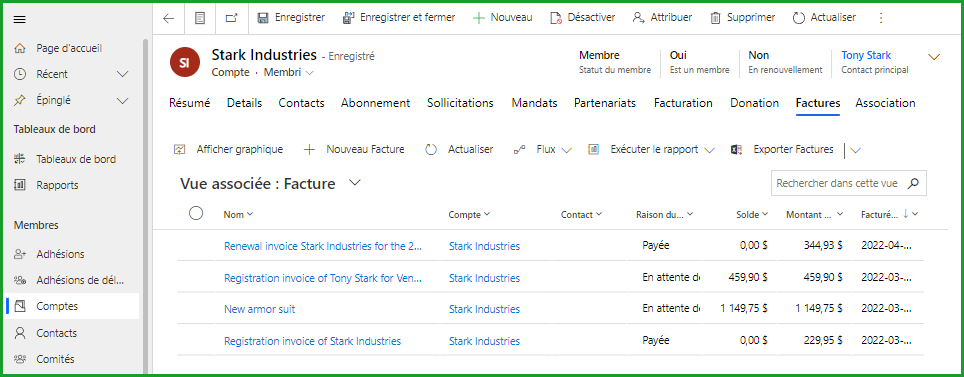Switch to Partenariats tab
This screenshot has height=377, width=964.
605,103
